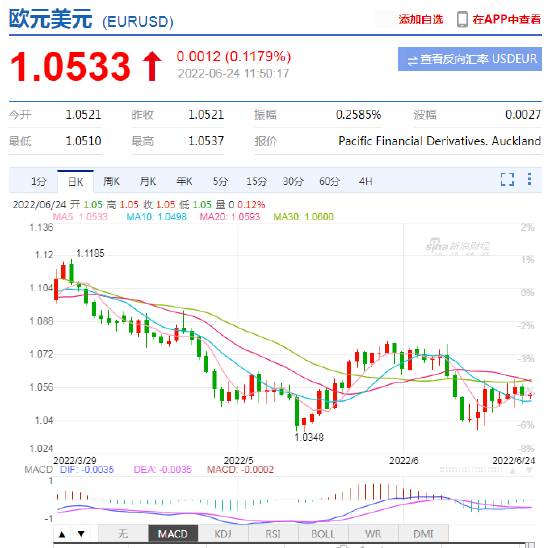Click 在APP中查看 link

(507, 19)
